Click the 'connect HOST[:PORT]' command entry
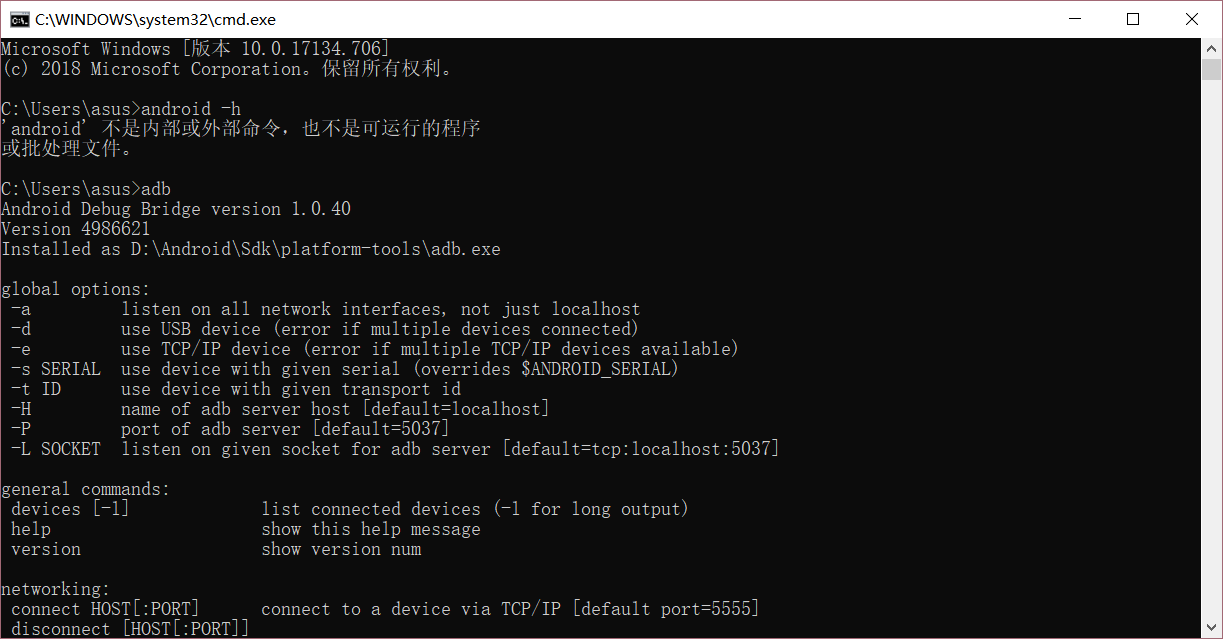 pos(105,609)
